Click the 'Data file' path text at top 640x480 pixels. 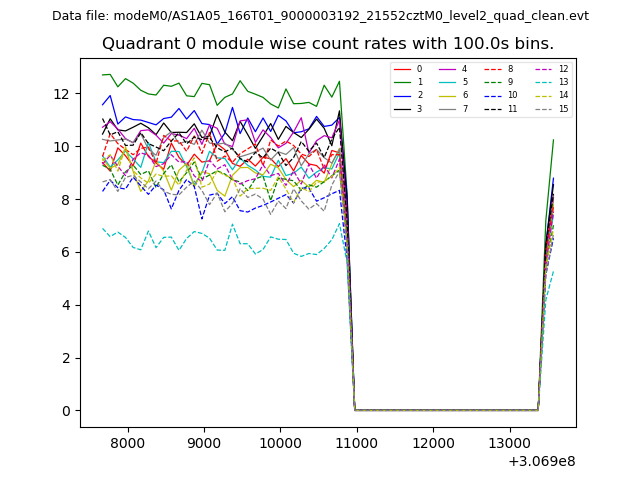click(x=320, y=16)
